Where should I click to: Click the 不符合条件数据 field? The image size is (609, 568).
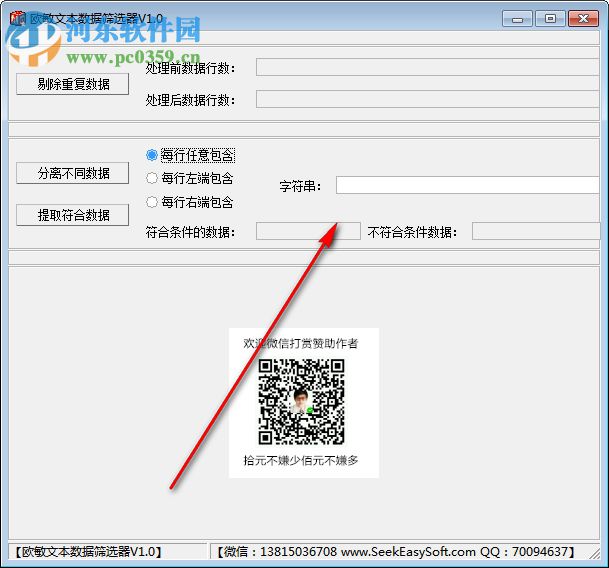point(536,231)
